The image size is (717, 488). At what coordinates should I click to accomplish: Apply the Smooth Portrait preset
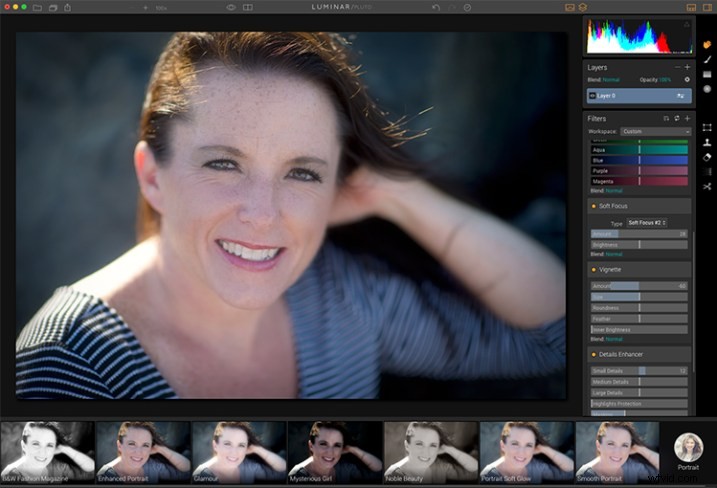[617, 452]
